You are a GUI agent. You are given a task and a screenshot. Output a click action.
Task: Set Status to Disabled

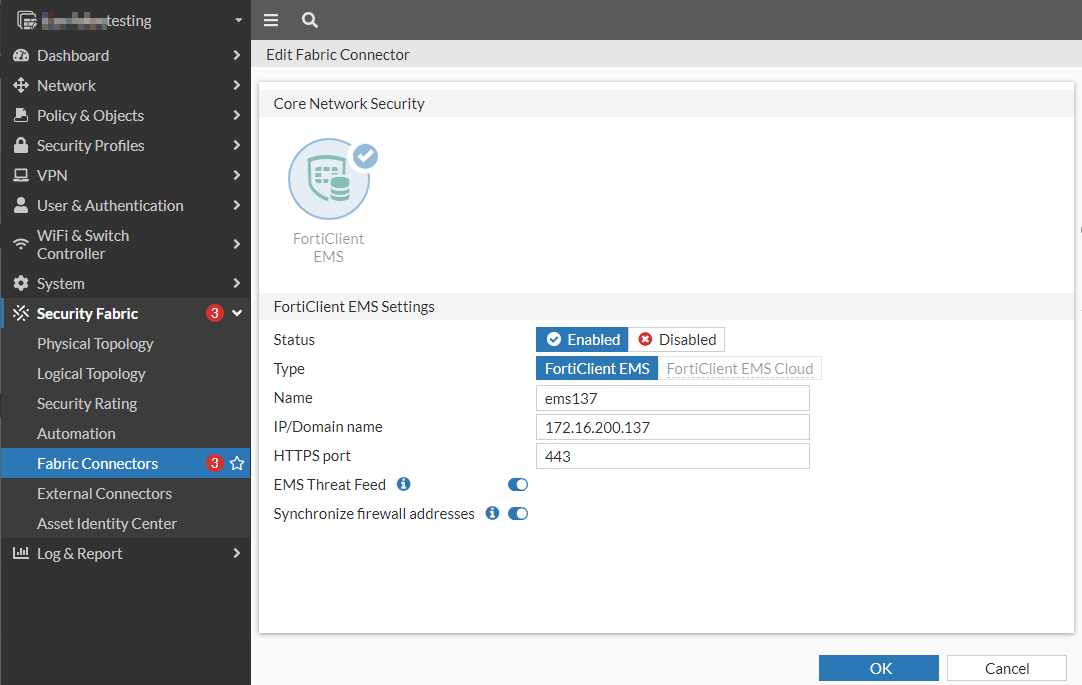click(x=677, y=339)
